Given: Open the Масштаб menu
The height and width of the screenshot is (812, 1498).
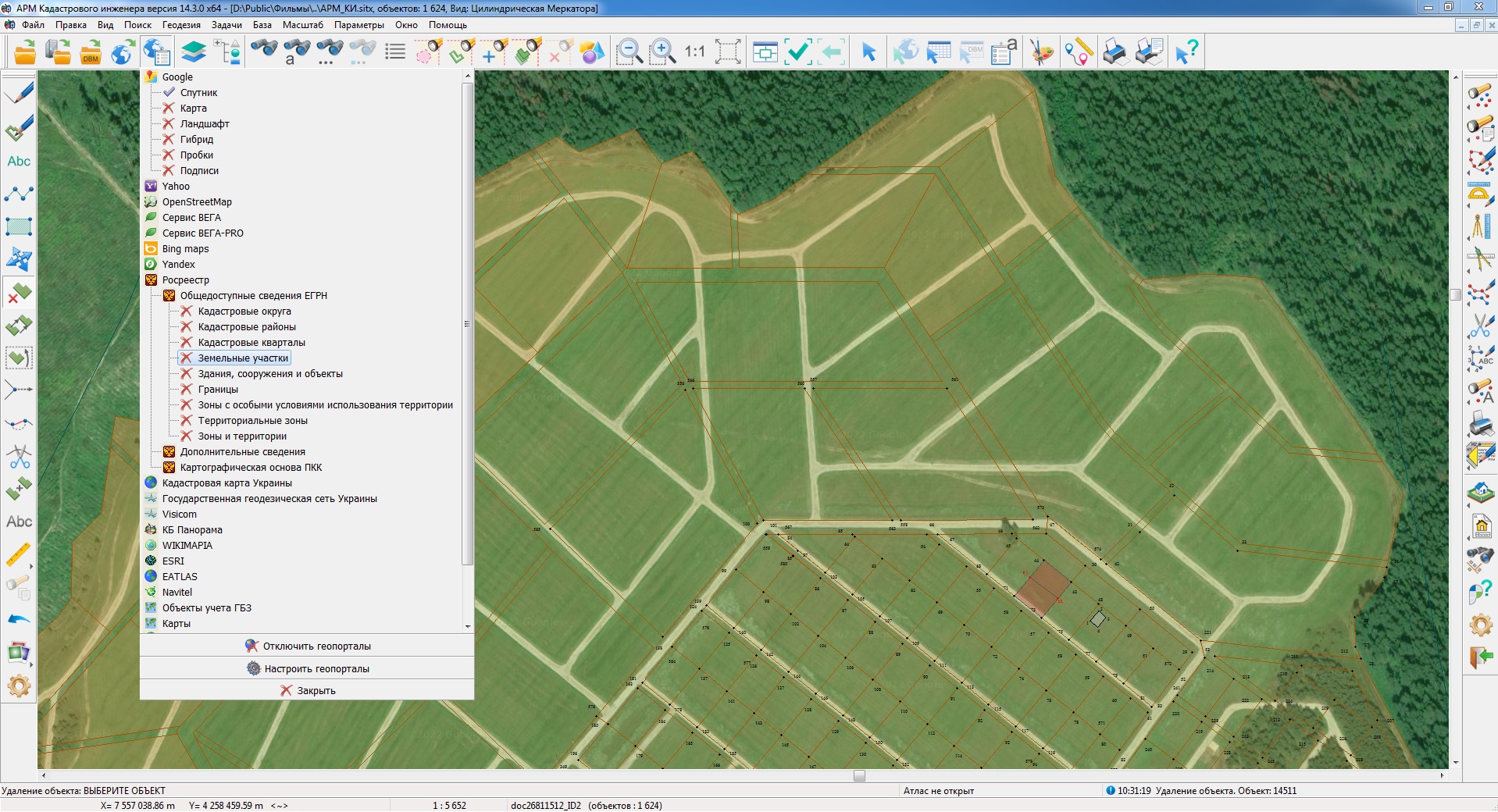Looking at the screenshot, I should (x=302, y=25).
